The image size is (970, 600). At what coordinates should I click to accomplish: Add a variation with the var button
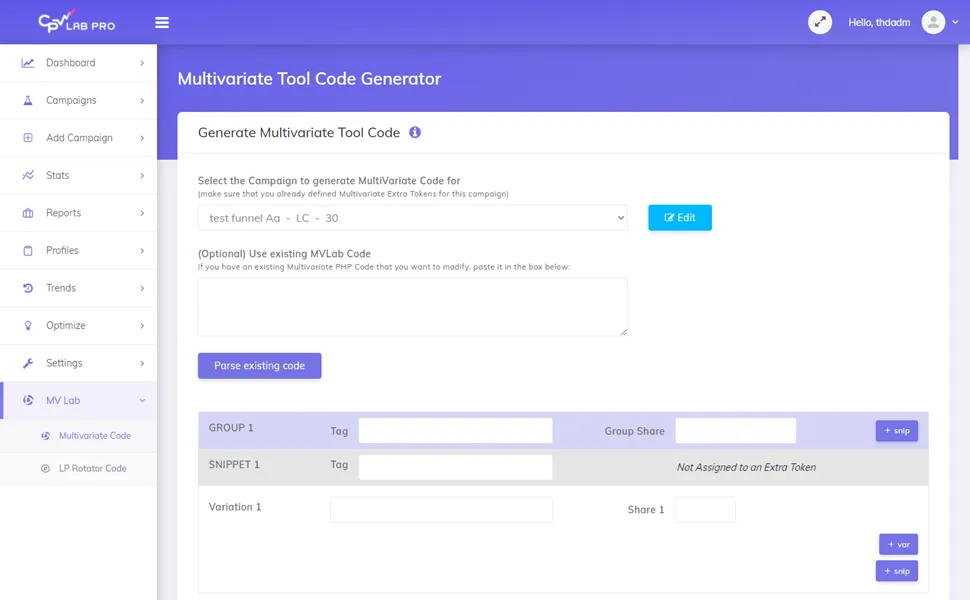(x=897, y=543)
